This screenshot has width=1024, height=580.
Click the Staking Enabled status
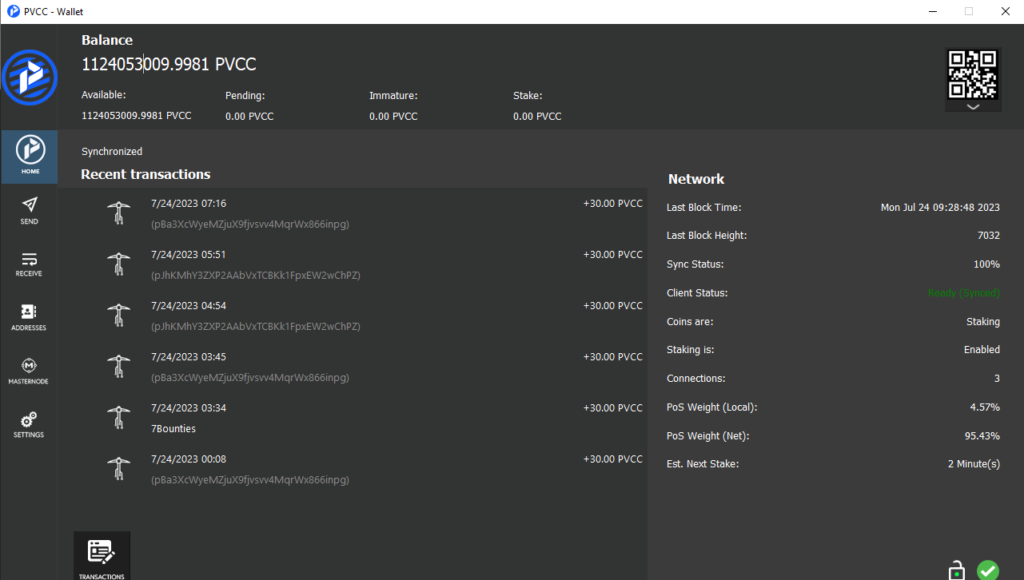tap(981, 349)
